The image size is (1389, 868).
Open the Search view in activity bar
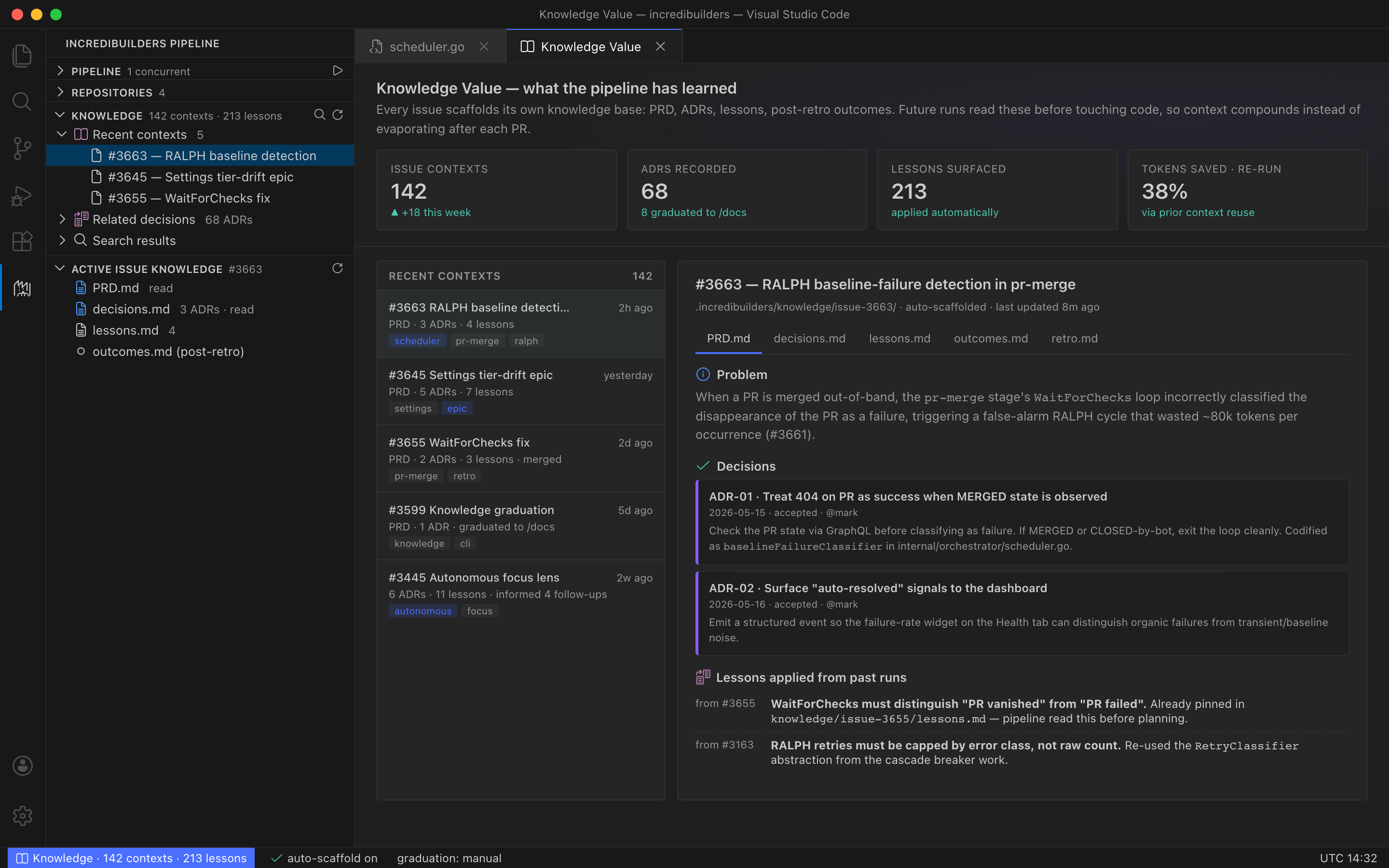click(22, 102)
